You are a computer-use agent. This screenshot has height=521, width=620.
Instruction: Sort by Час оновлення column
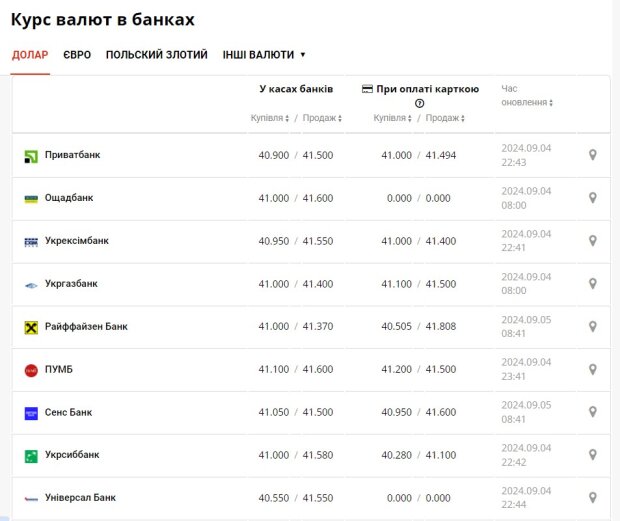(x=526, y=102)
